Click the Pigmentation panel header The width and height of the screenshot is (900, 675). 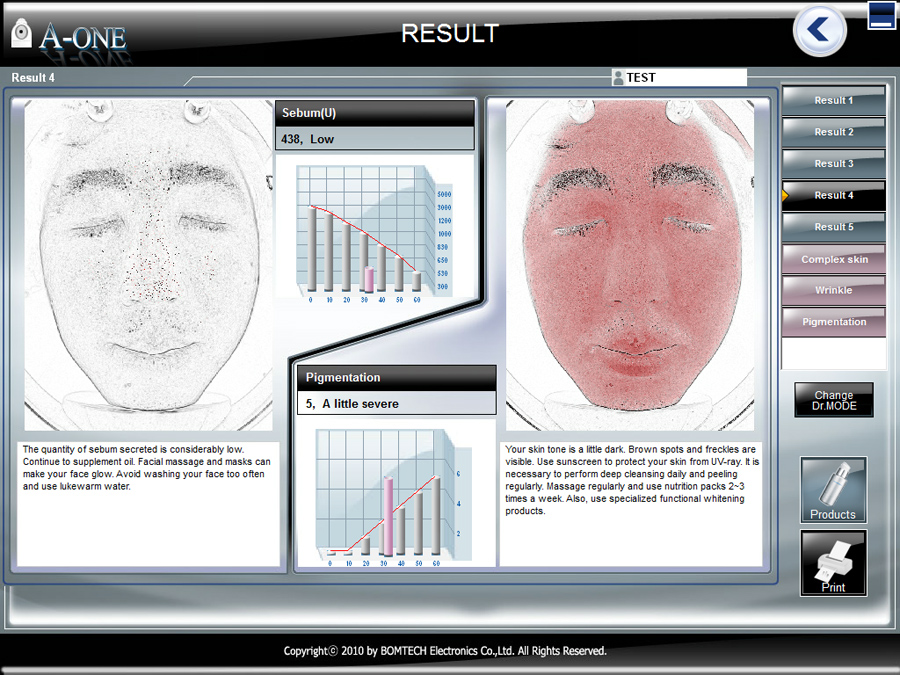click(x=397, y=378)
